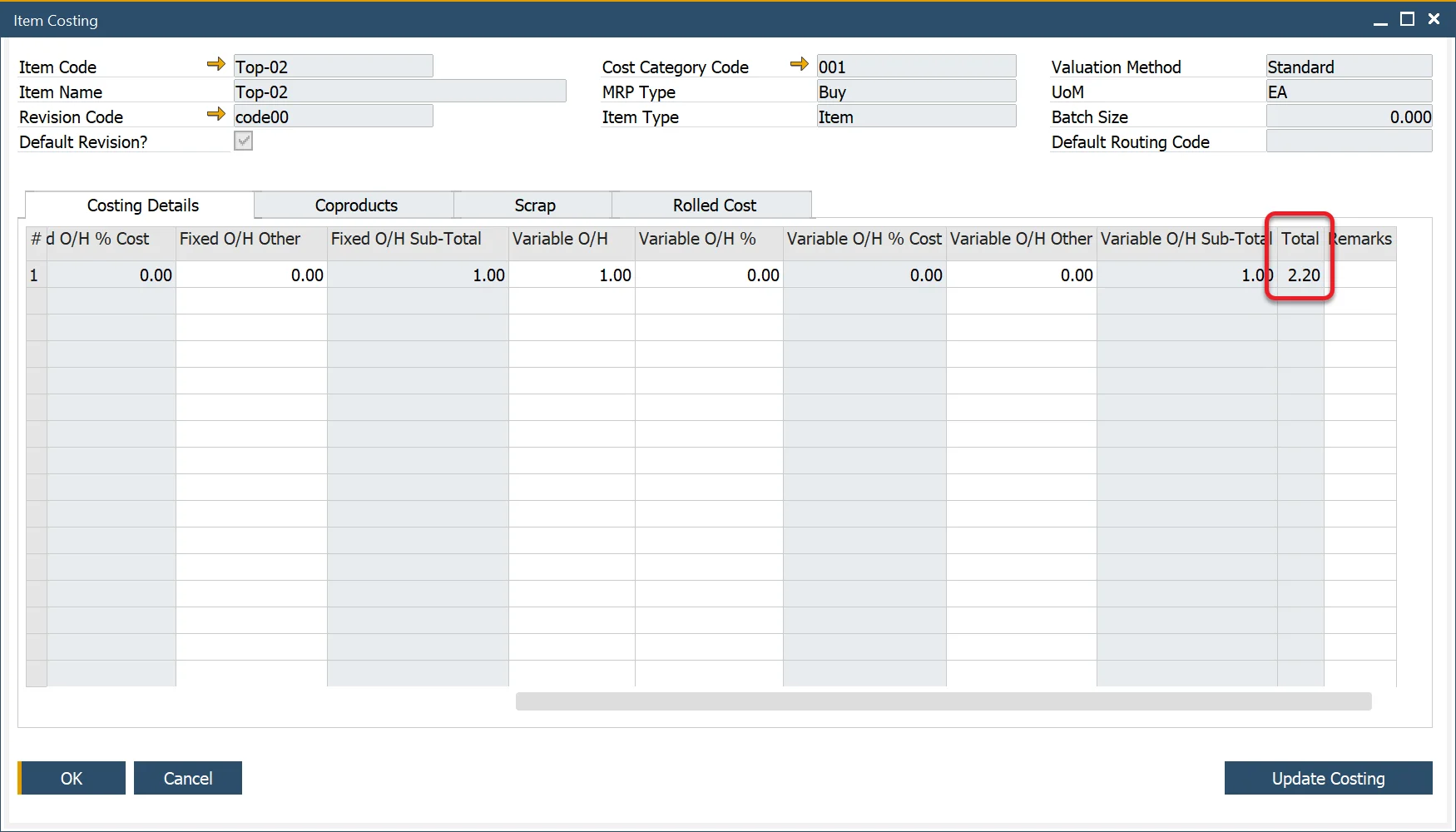This screenshot has height=832, width=1456.
Task: Click the Update Costing button
Action: (x=1328, y=778)
